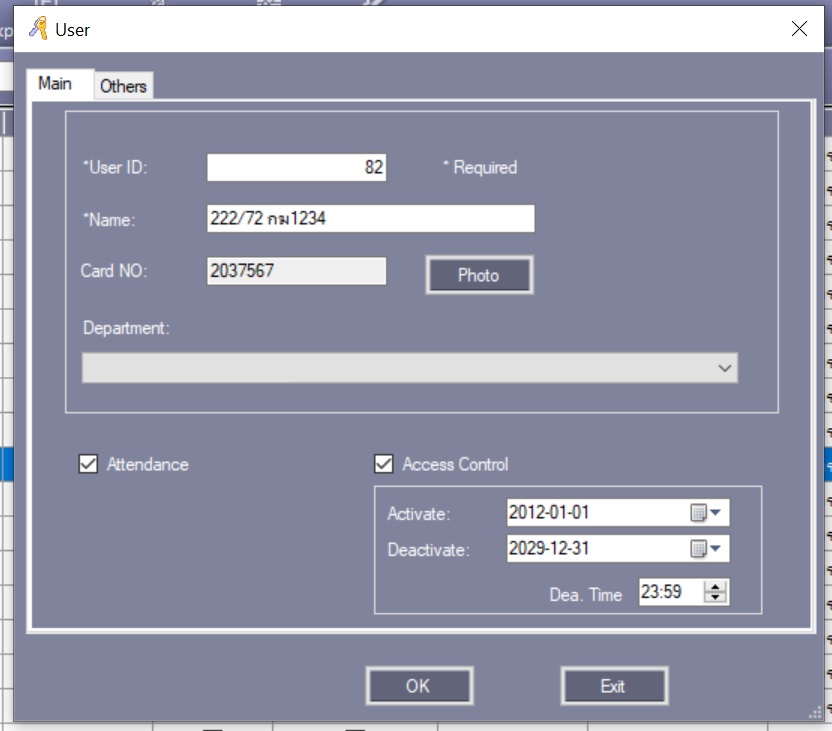Open the Deactivate date calendar picker
Image resolution: width=832 pixels, height=731 pixels.
[x=706, y=548]
